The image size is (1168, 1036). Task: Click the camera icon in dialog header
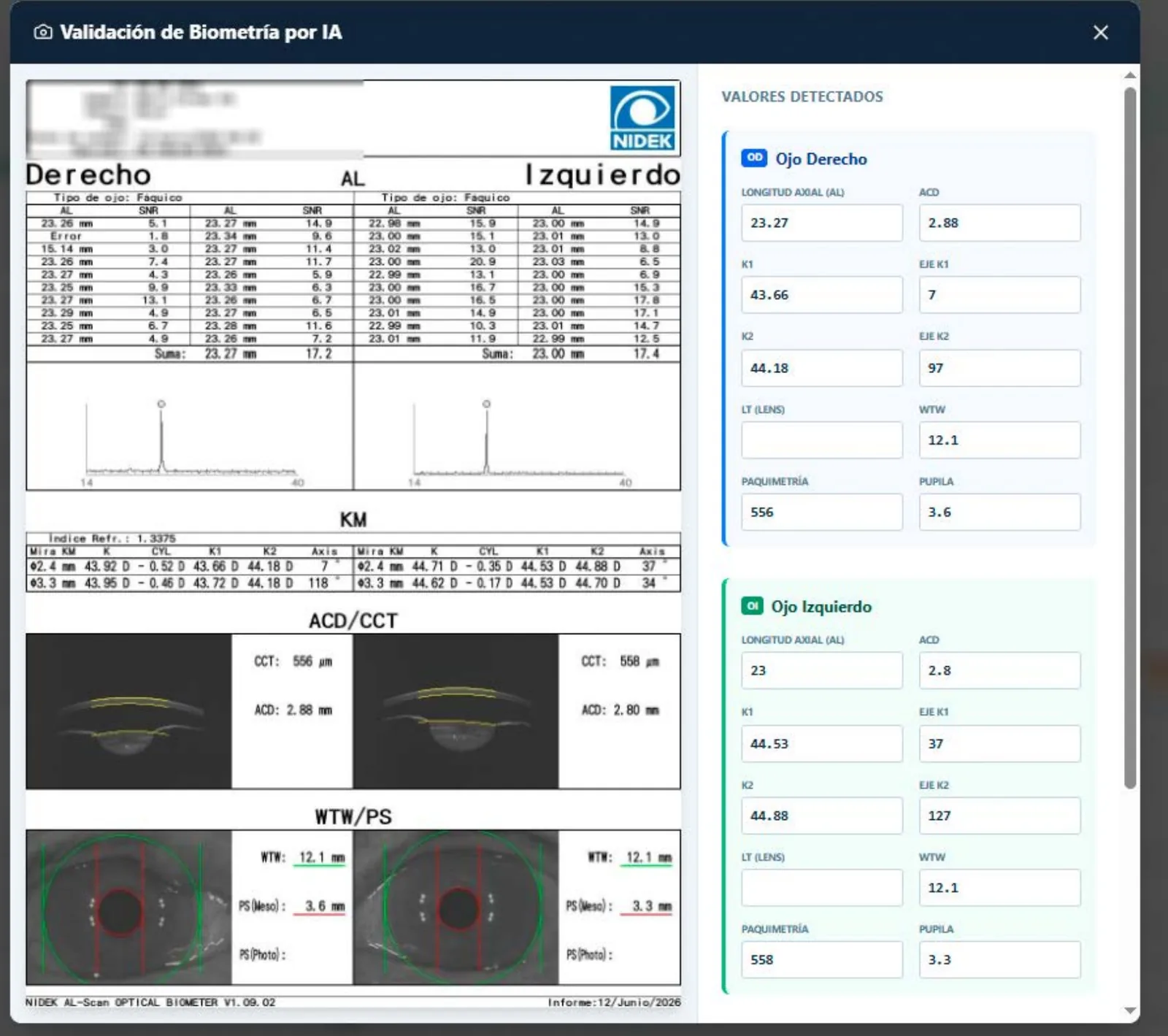pos(43,32)
